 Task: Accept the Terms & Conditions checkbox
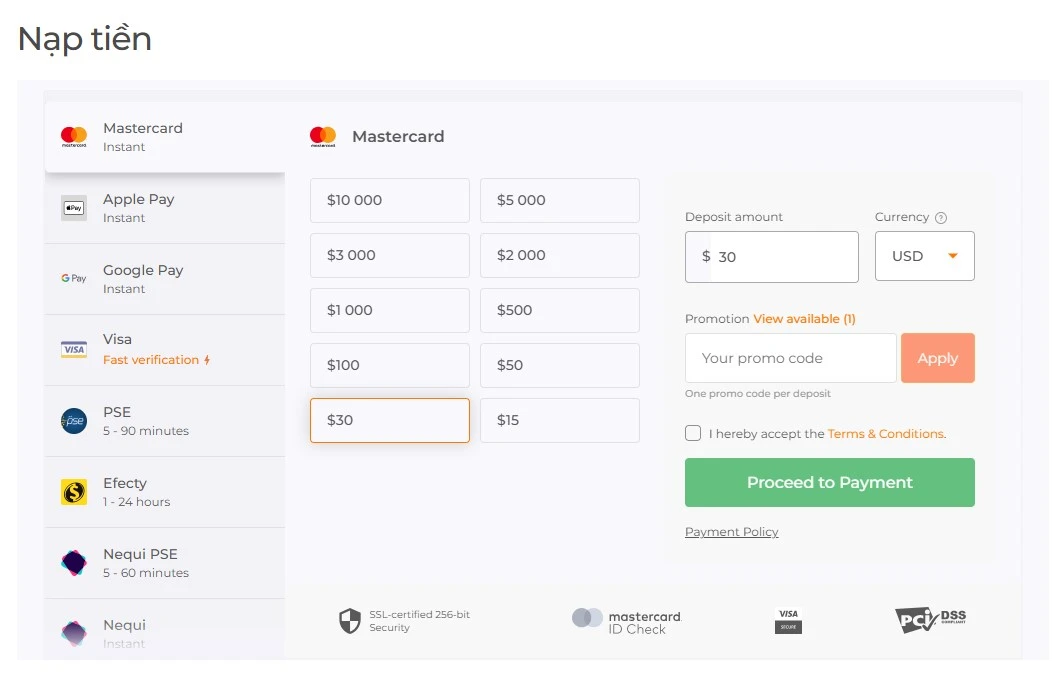pos(693,433)
